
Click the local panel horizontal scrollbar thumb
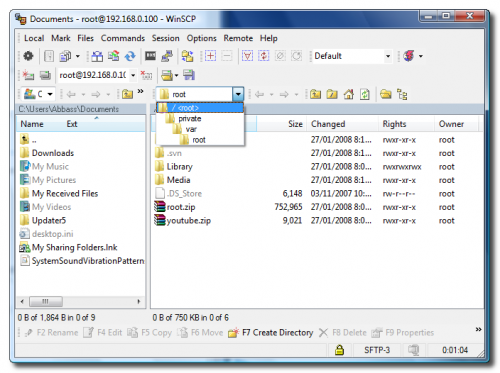46,301
